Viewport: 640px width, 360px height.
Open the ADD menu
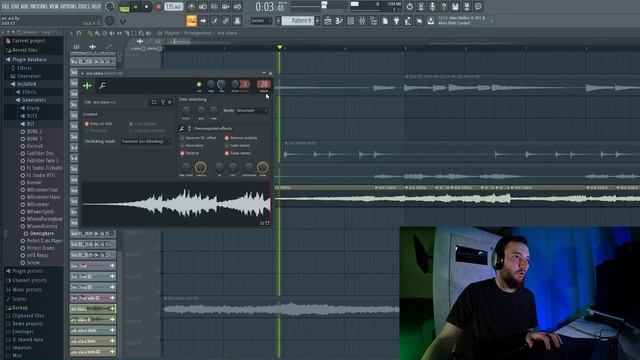pos(24,7)
